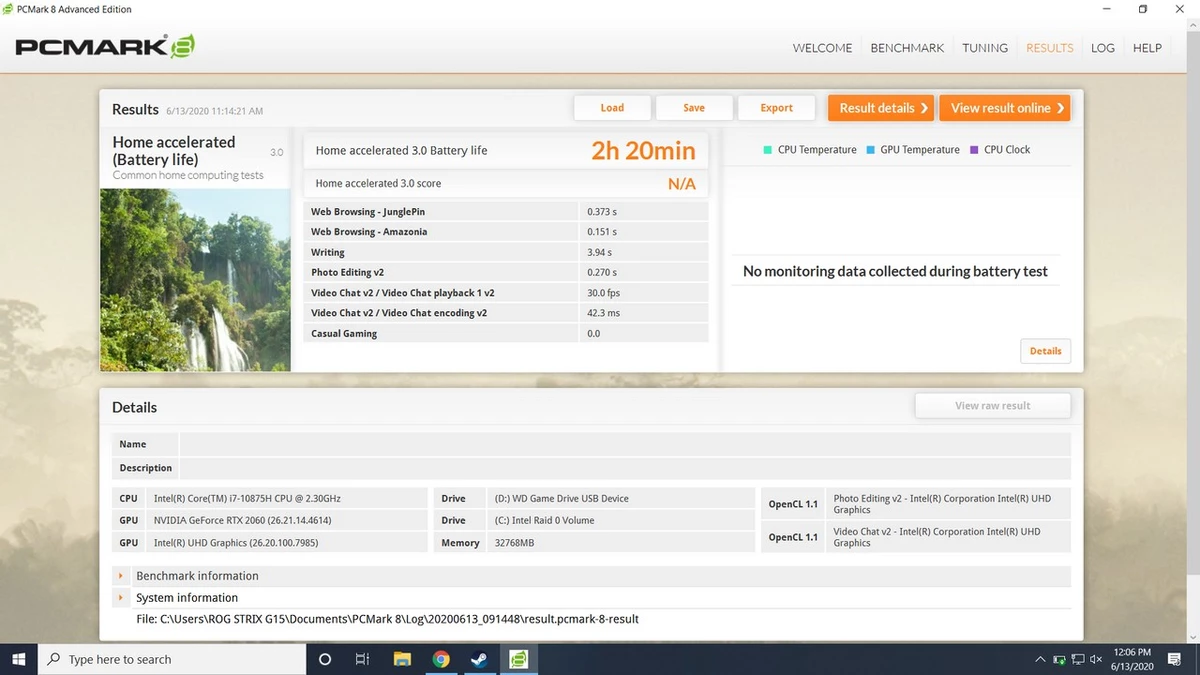The height and width of the screenshot is (675, 1200).
Task: Open Result details
Action: pos(881,108)
